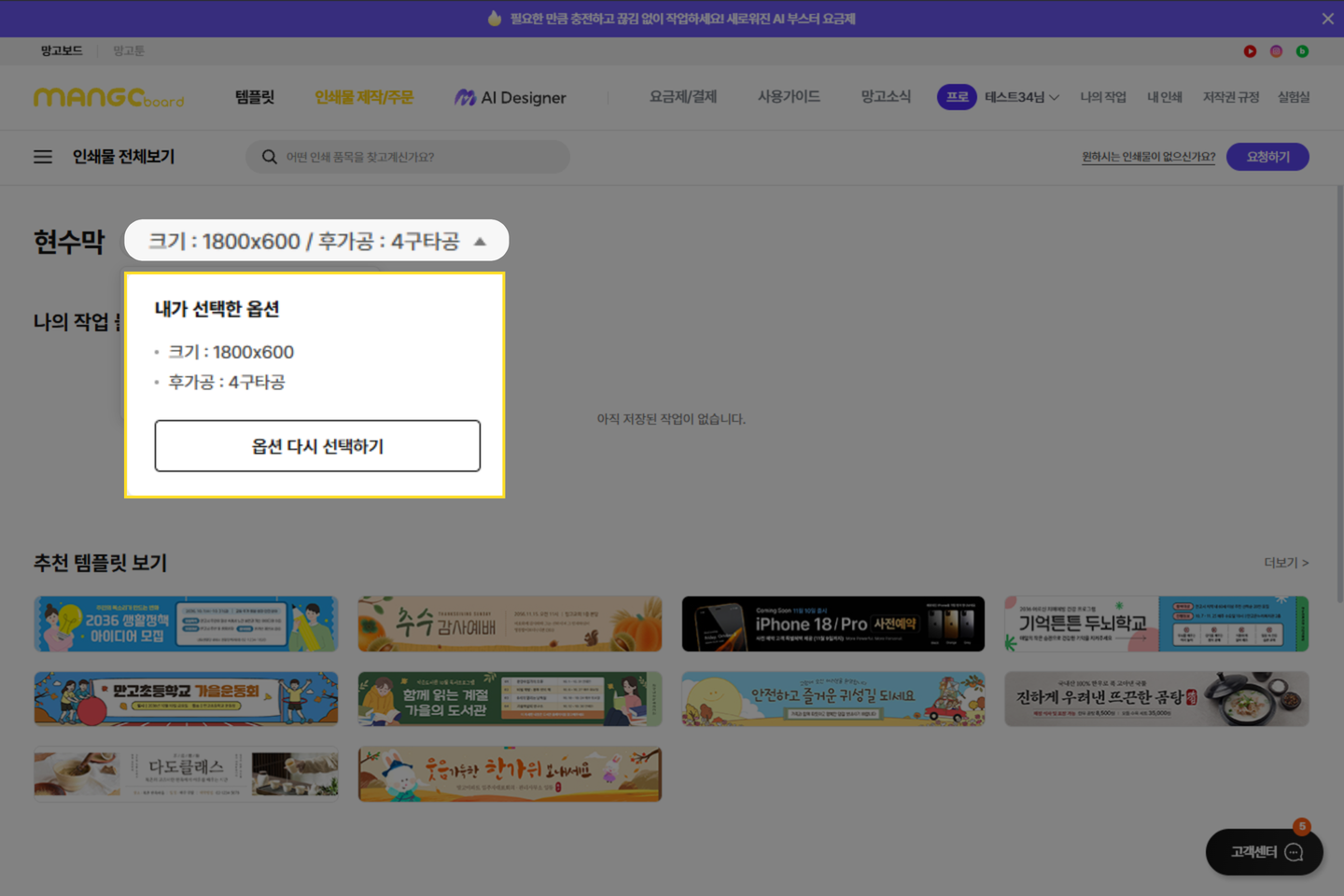Close the top promotional banner
This screenshot has height=896, width=1344.
coord(1327,19)
